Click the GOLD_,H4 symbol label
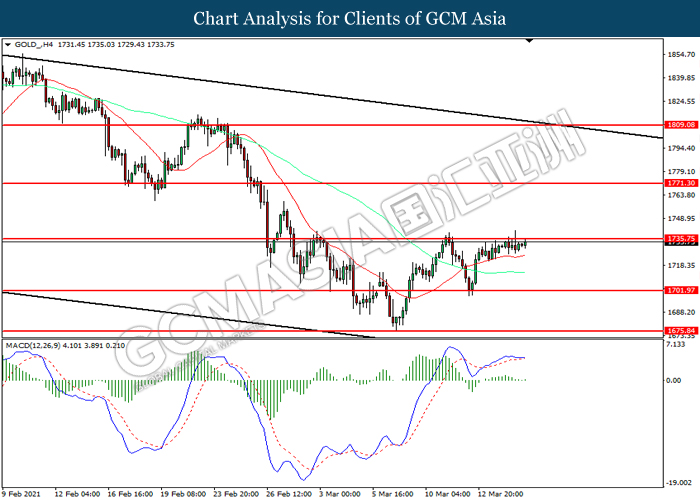Viewport: 700px width, 500px height. coord(33,45)
